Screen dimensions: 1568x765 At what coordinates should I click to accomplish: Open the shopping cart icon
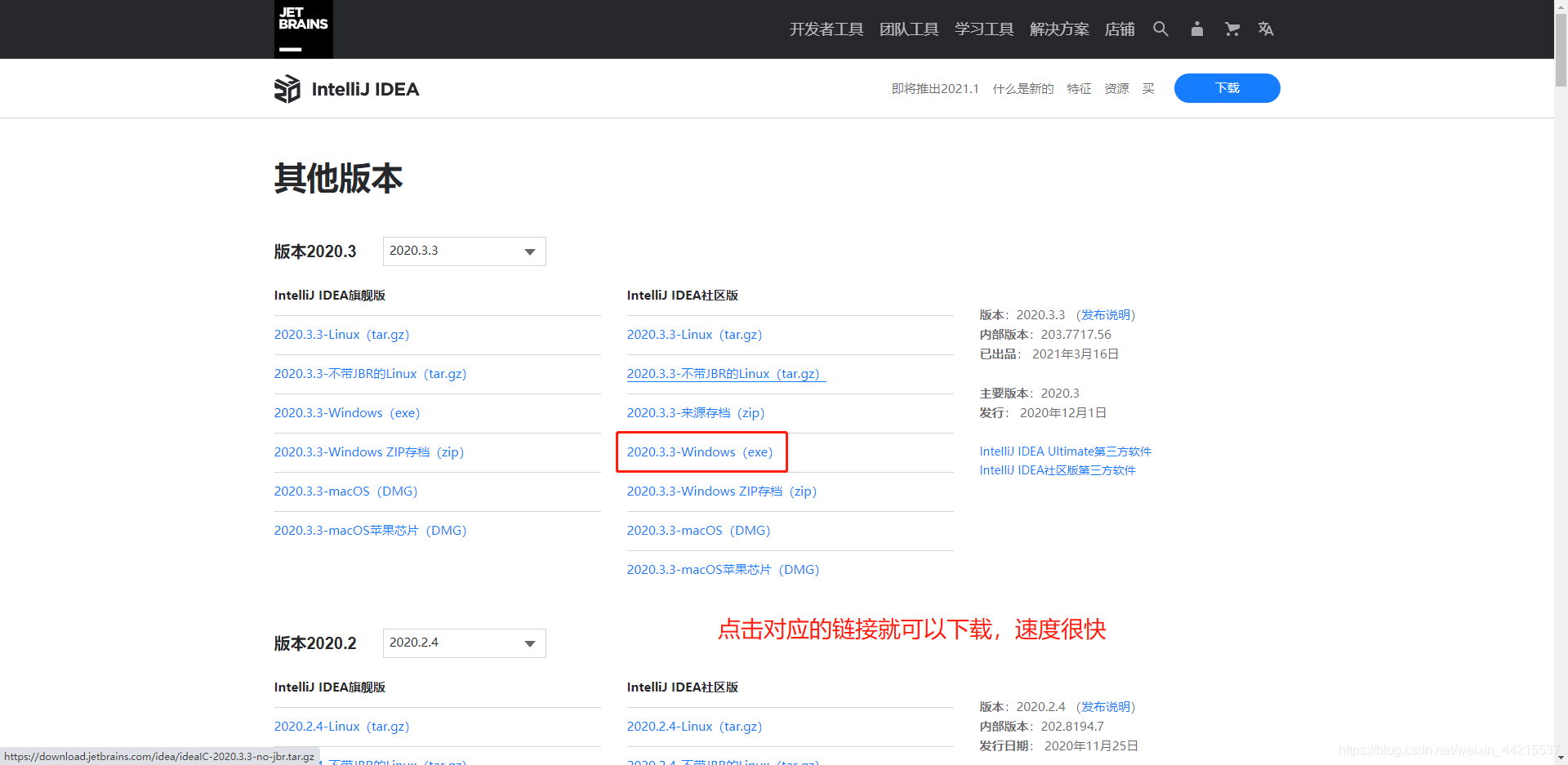pos(1232,29)
